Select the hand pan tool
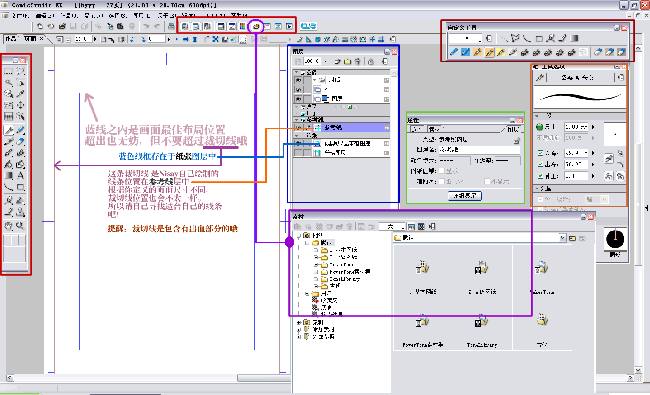 click(x=8, y=226)
